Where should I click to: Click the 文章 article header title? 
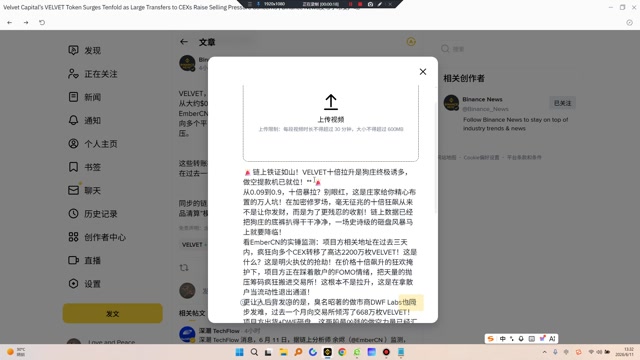(207, 42)
